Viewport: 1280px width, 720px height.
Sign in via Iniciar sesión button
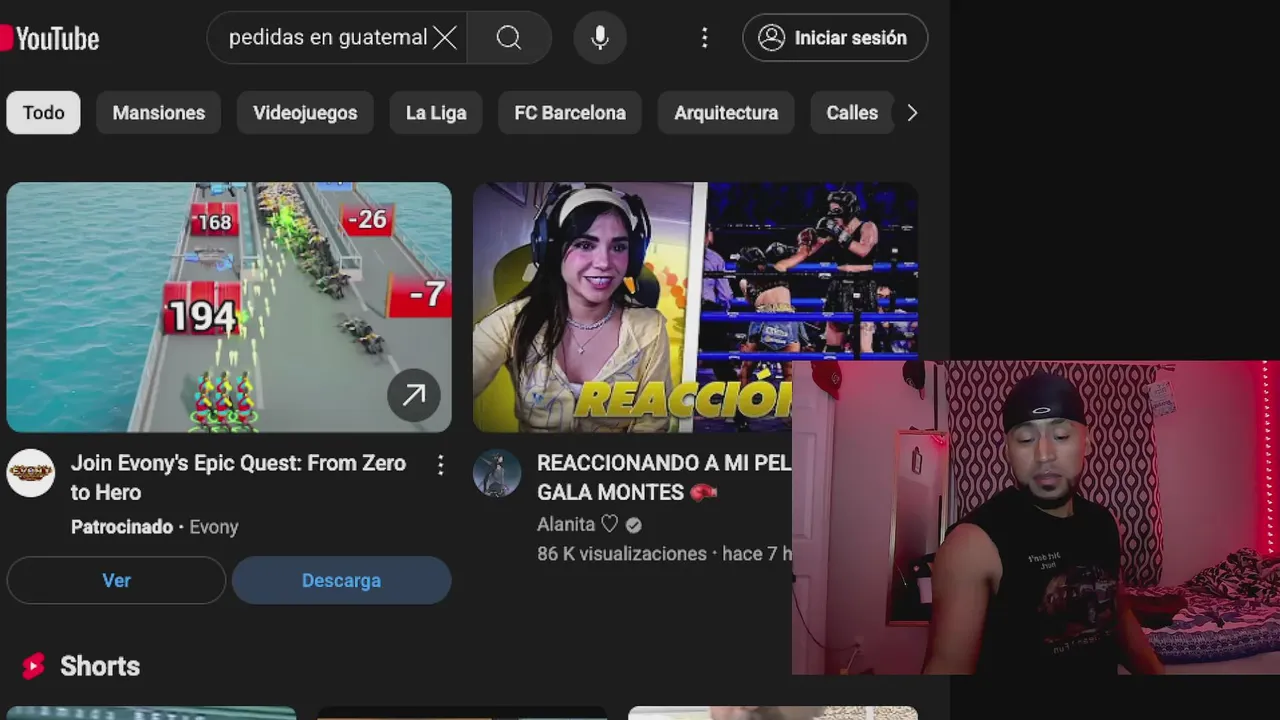coord(835,38)
